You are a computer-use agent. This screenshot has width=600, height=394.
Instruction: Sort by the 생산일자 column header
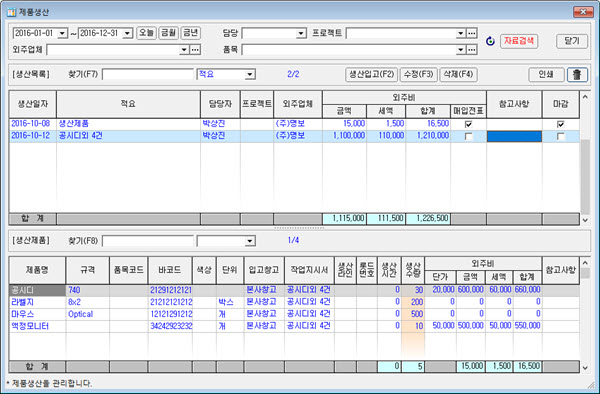[x=33, y=104]
